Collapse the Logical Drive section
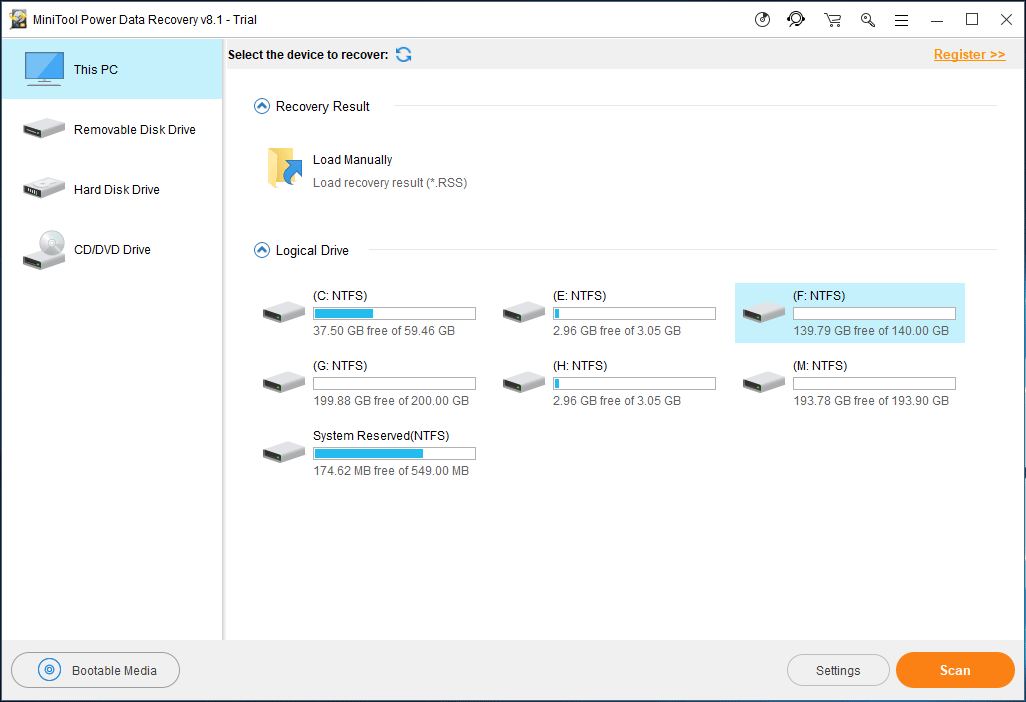This screenshot has height=702, width=1026. tap(261, 250)
